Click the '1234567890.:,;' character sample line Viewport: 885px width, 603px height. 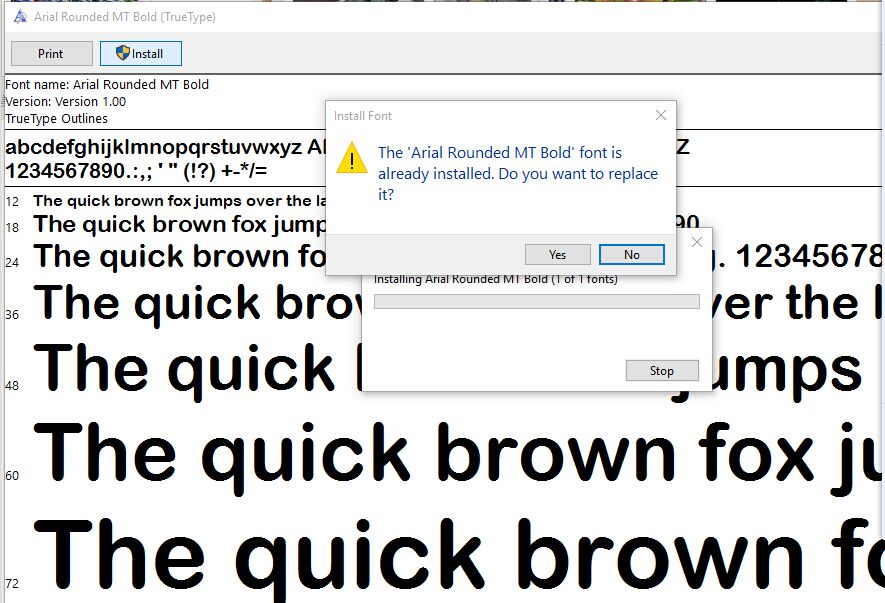click(x=136, y=171)
